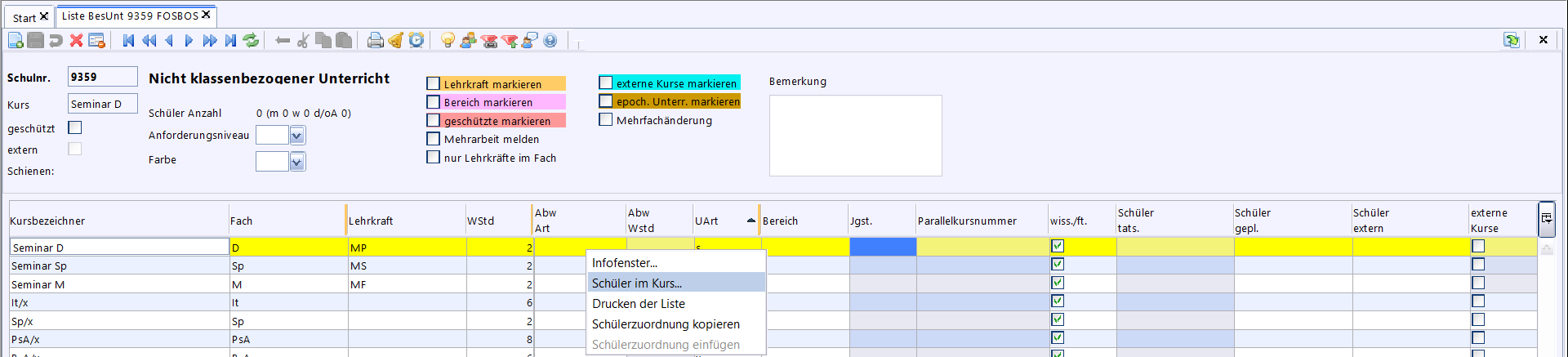Check Mehrarbeit melden

[434, 139]
